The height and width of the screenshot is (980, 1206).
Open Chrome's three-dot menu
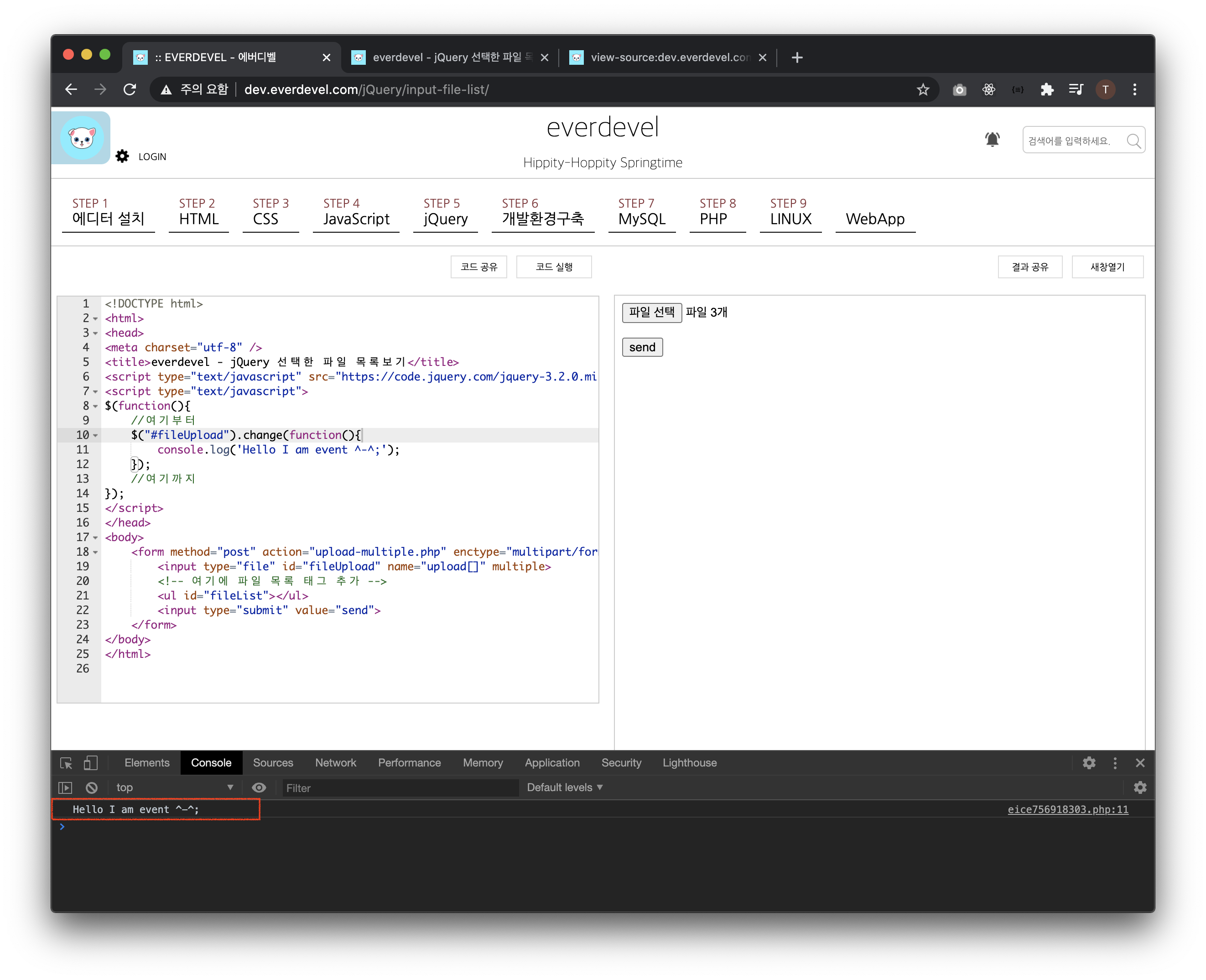pyautogui.click(x=1134, y=89)
